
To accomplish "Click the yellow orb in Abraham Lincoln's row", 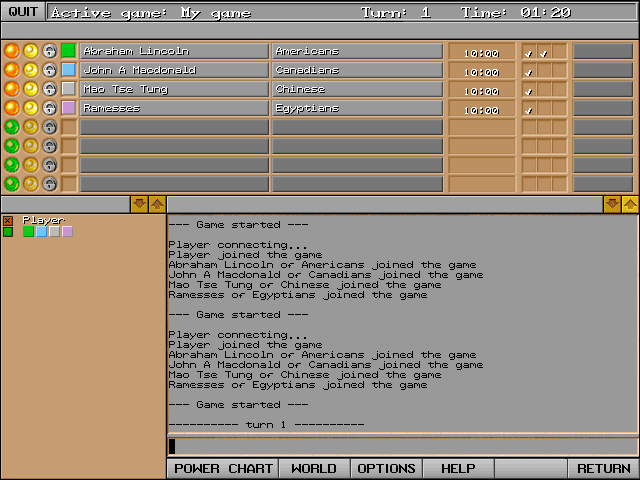I will (x=31, y=51).
